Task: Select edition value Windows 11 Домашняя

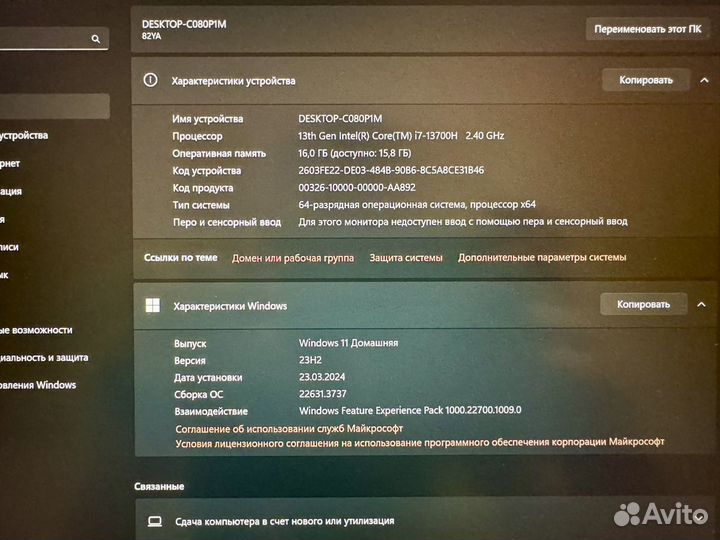Action: 349,343
